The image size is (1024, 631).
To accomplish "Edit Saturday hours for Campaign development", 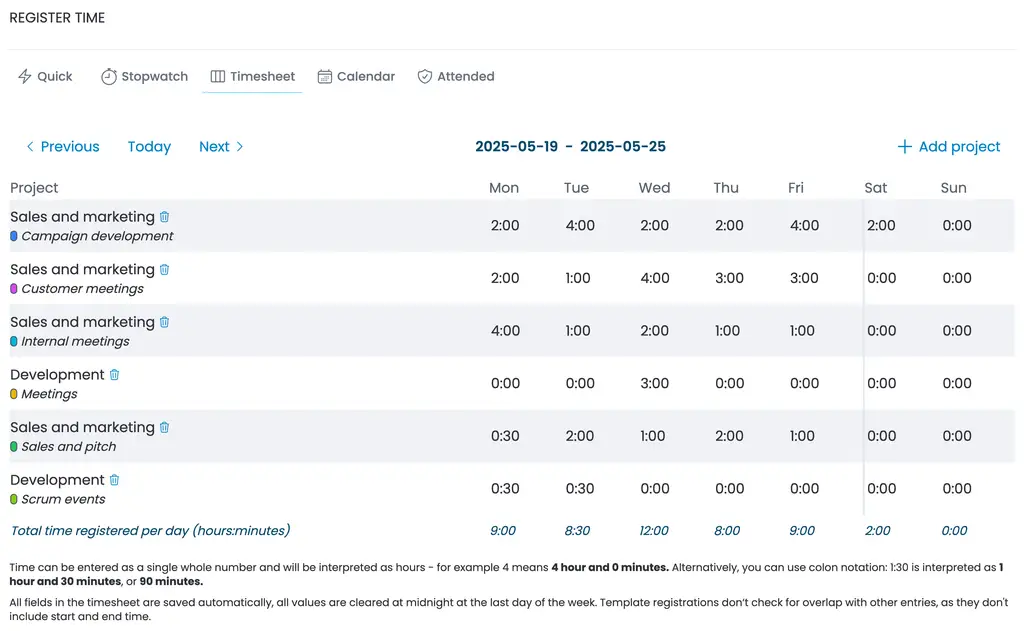I will (881, 226).
